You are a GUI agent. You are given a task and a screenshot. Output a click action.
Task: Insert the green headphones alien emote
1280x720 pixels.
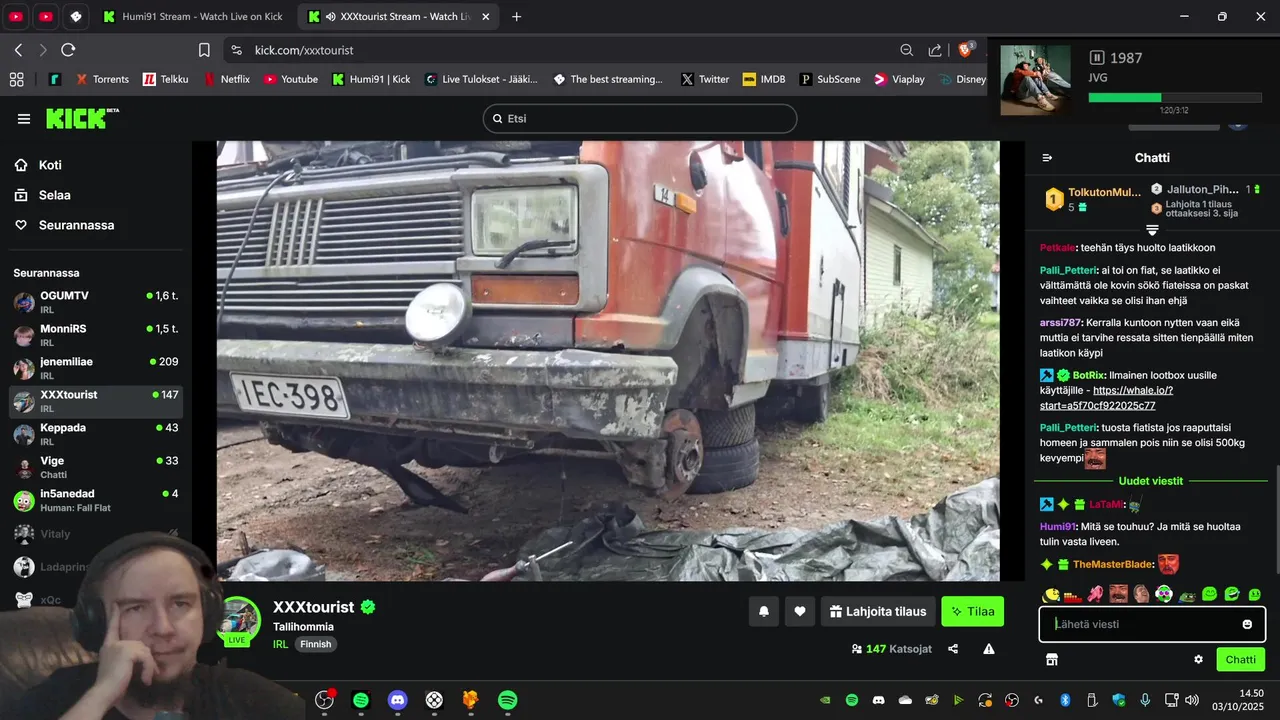pyautogui.click(x=1164, y=594)
